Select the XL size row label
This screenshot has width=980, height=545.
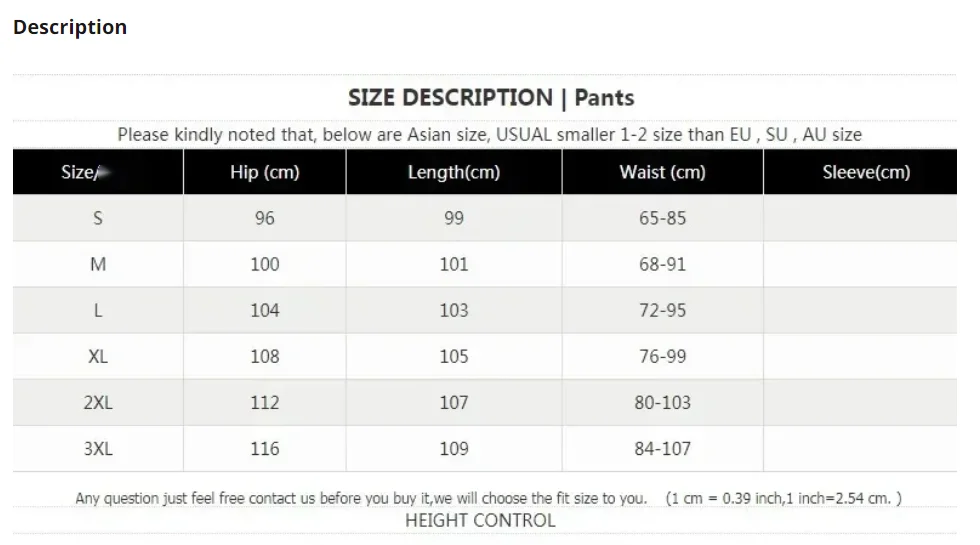[x=98, y=356]
